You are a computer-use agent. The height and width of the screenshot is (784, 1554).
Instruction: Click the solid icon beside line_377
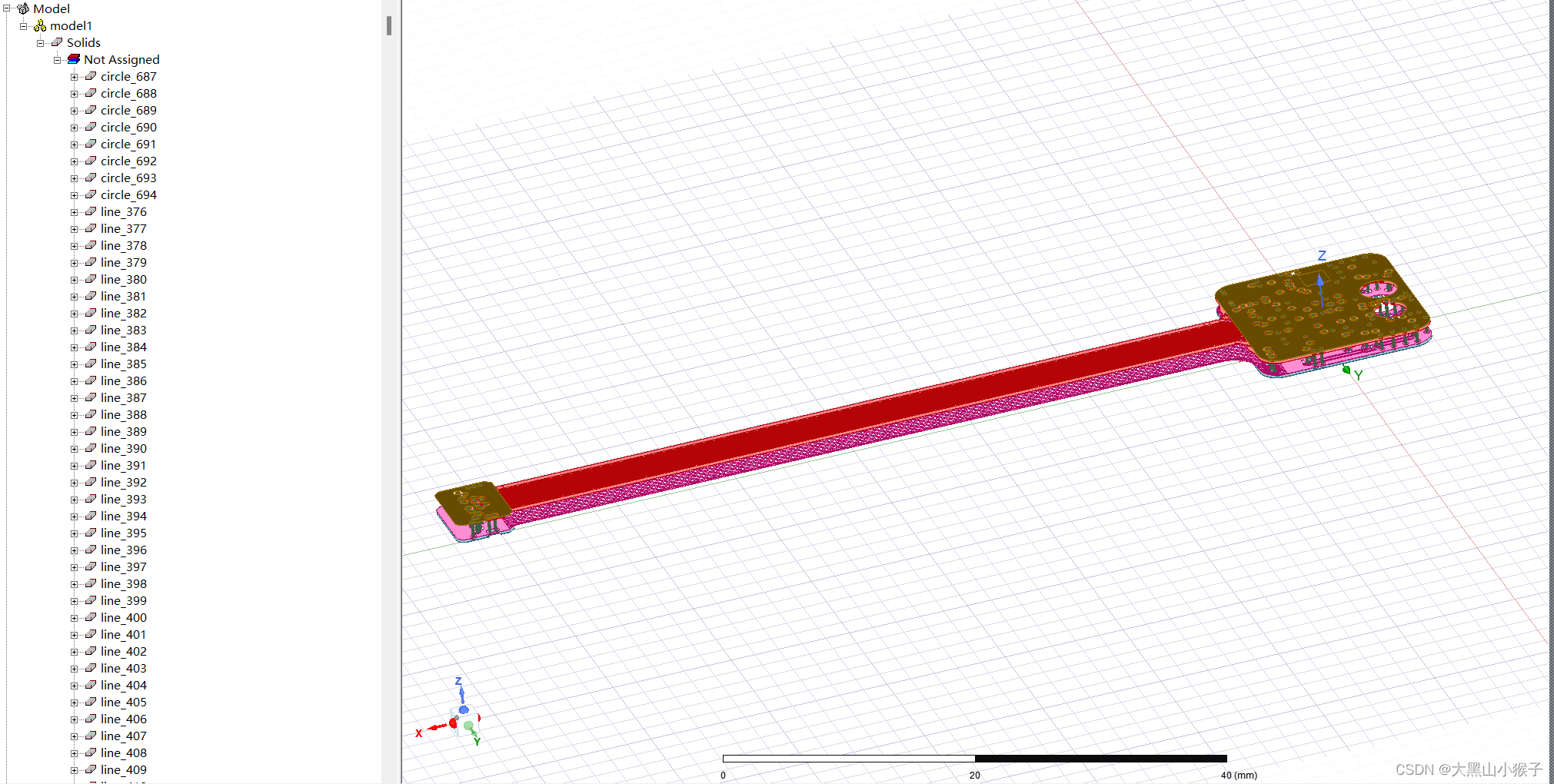point(91,228)
